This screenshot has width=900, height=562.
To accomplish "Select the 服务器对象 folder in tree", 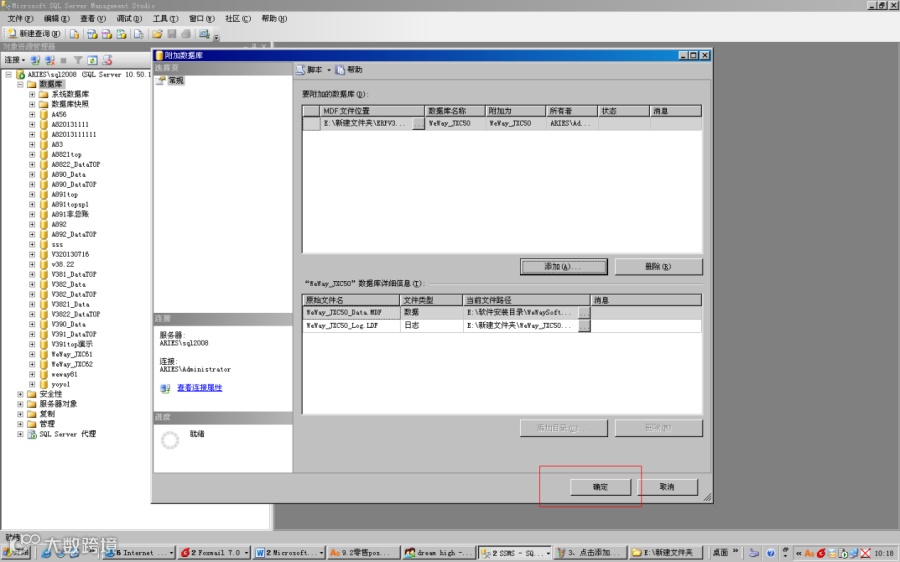I will [x=58, y=404].
